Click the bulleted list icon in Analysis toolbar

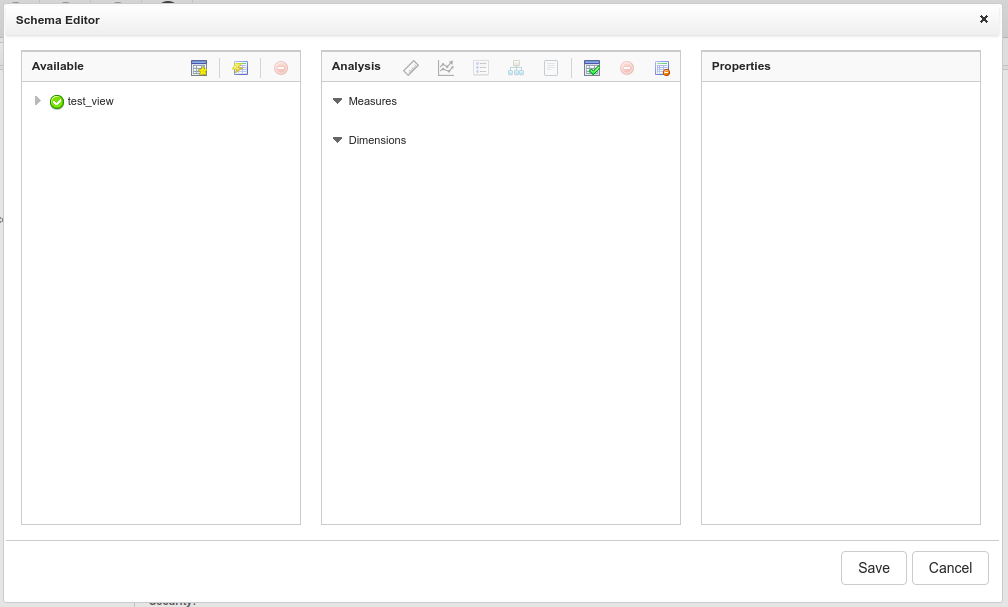pyautogui.click(x=481, y=68)
